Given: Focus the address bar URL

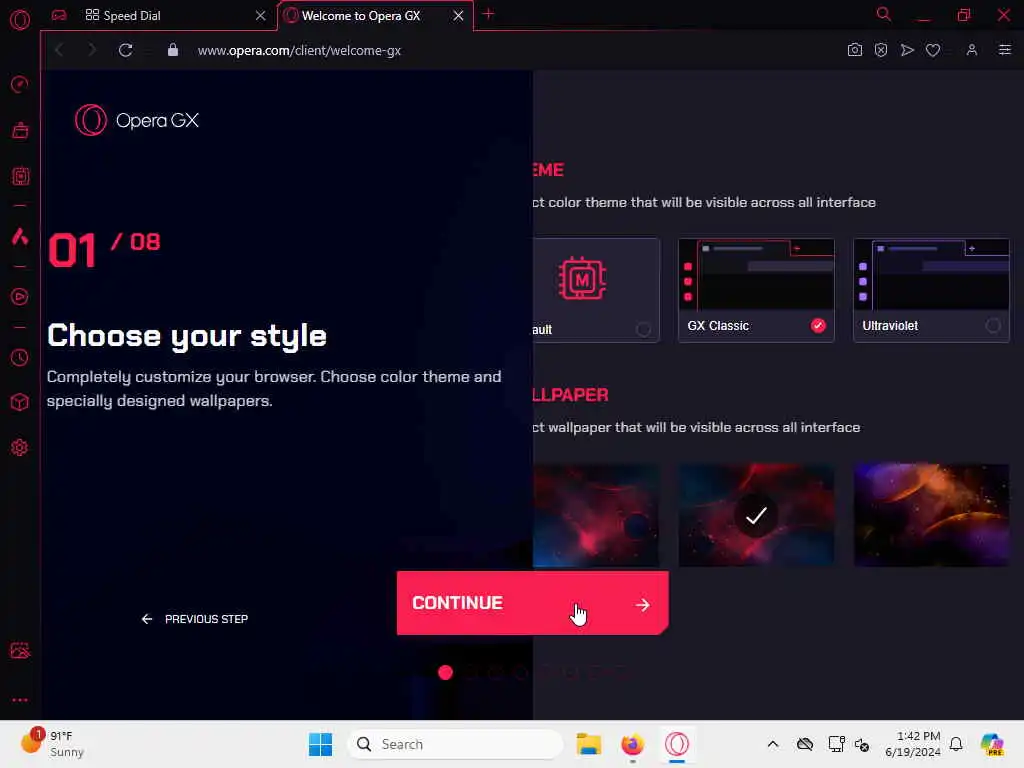Looking at the screenshot, I should (x=299, y=50).
